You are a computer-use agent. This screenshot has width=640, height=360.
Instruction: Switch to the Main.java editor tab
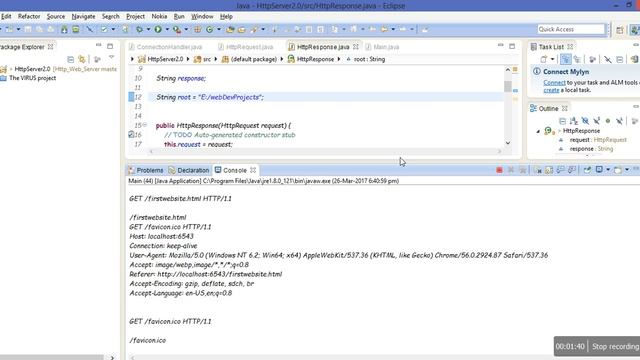(382, 47)
